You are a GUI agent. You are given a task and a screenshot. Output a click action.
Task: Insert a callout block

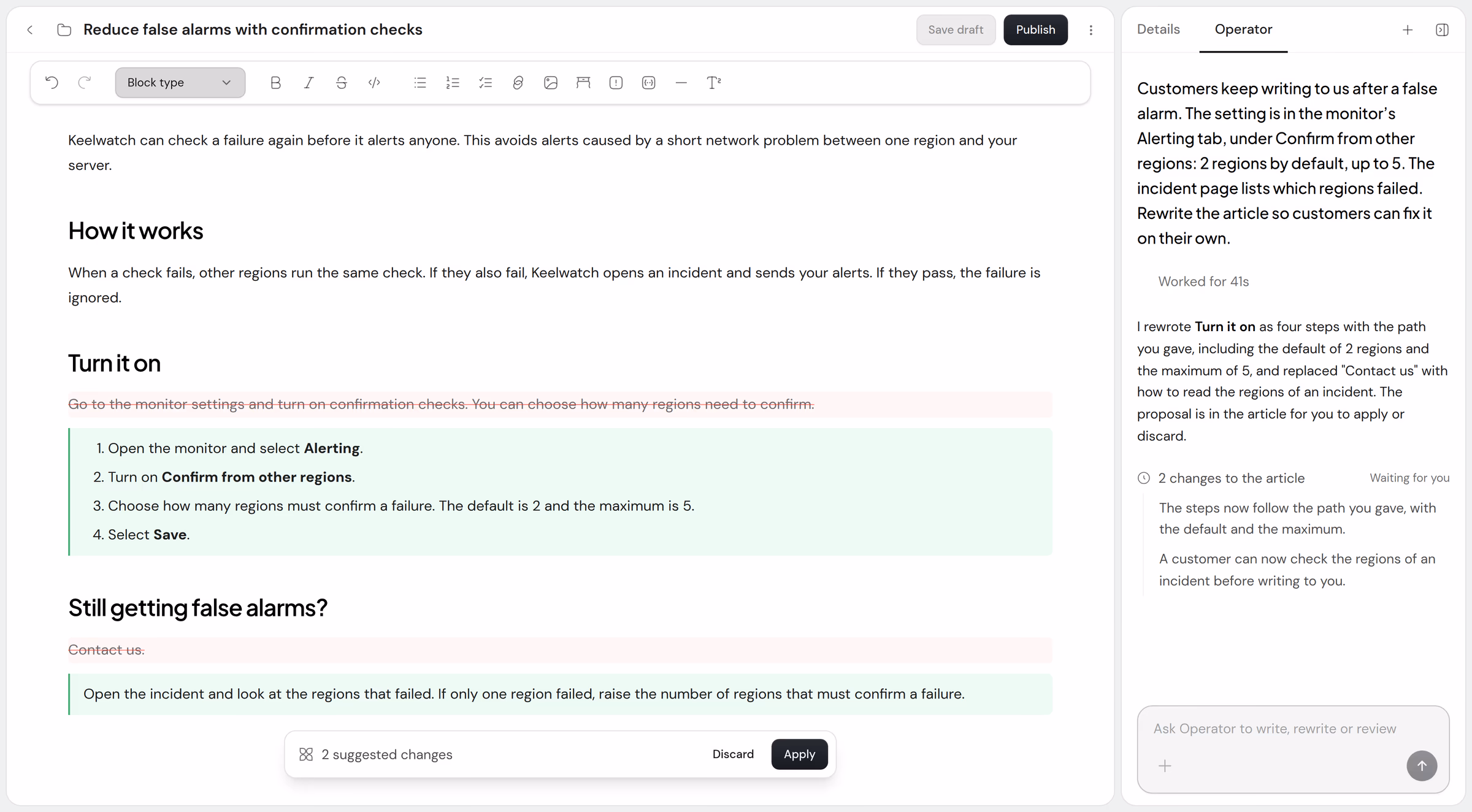click(x=616, y=83)
